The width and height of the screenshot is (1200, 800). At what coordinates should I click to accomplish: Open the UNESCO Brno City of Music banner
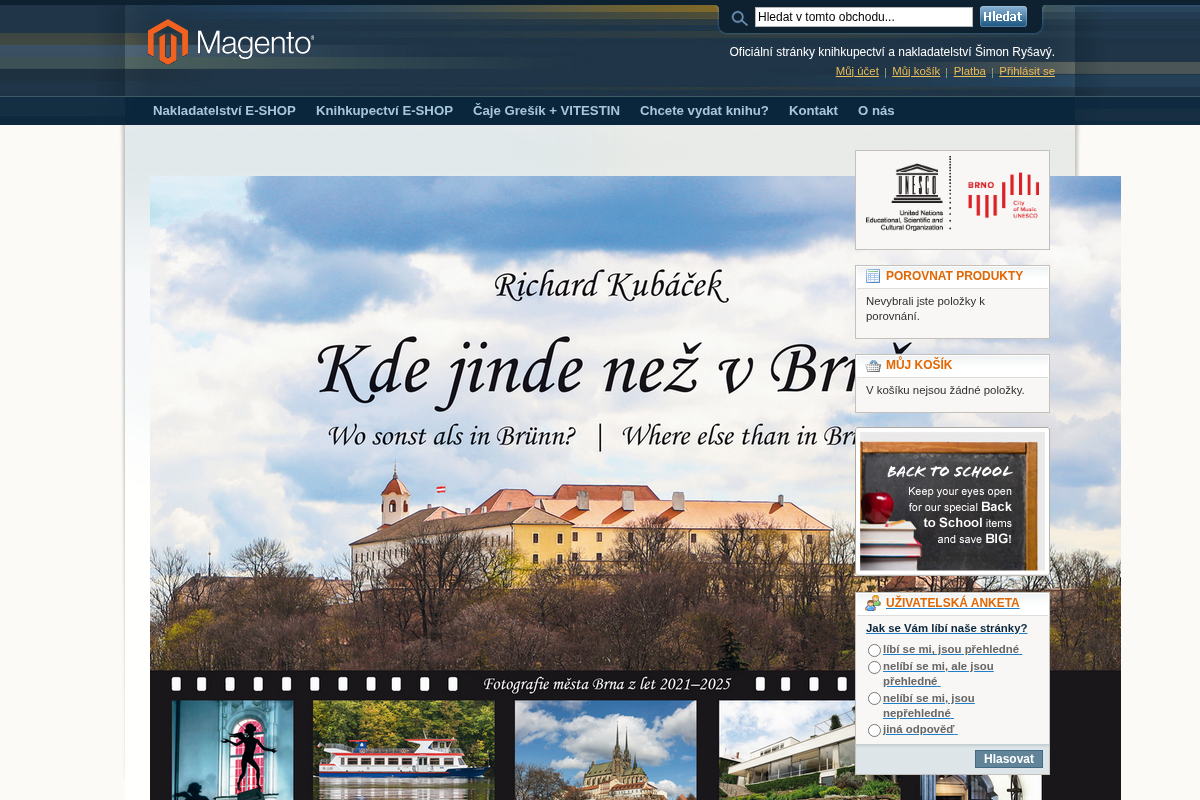tap(952, 200)
